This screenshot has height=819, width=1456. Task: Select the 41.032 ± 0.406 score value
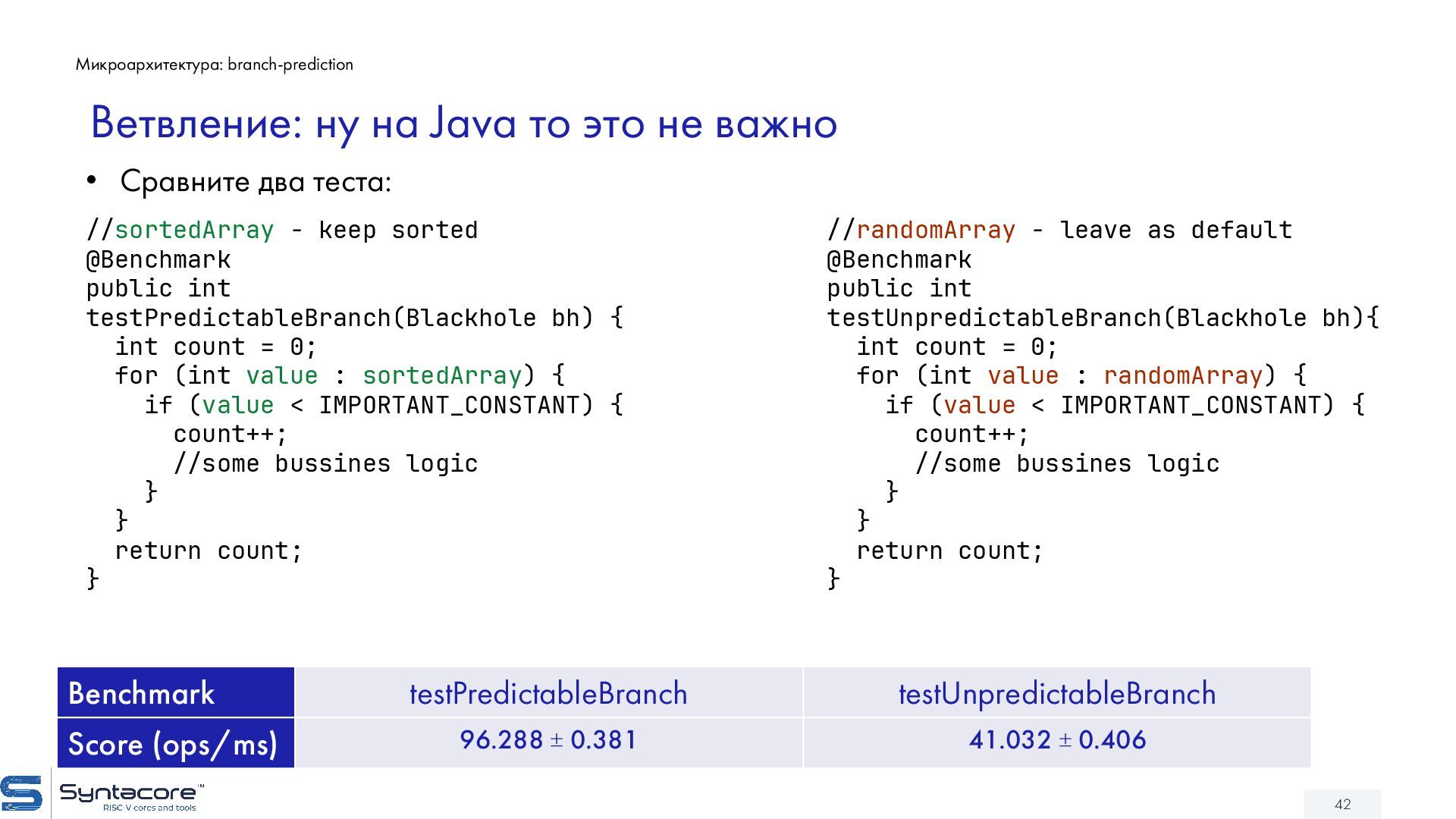click(1056, 740)
